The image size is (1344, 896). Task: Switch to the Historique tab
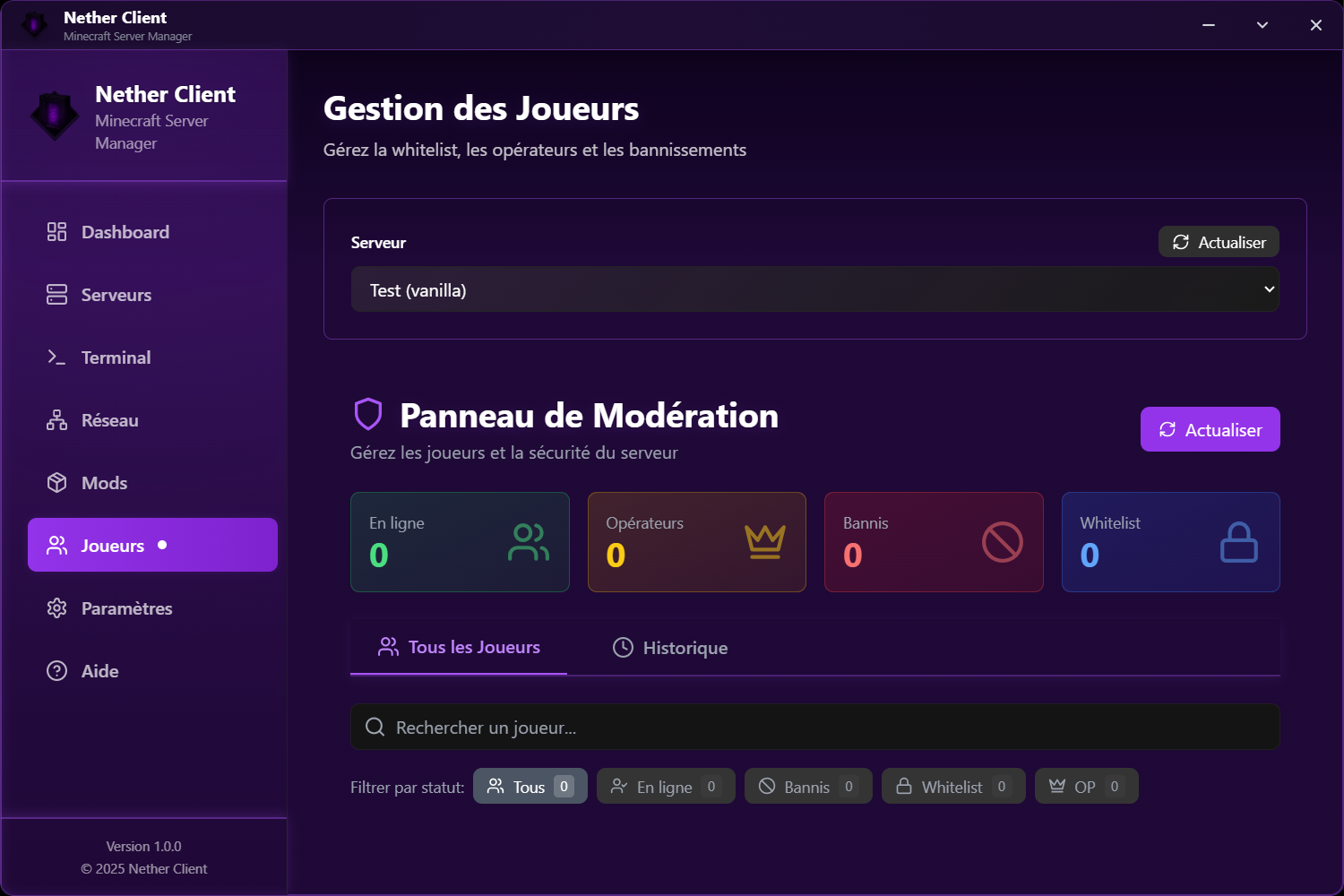click(669, 647)
